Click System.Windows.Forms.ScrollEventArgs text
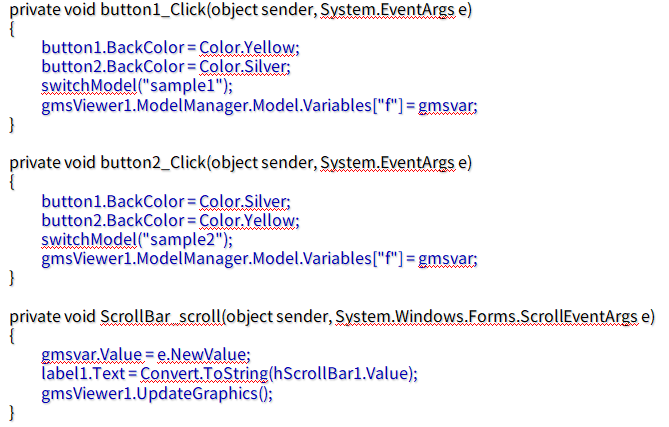The height and width of the screenshot is (427, 669). [x=486, y=317]
